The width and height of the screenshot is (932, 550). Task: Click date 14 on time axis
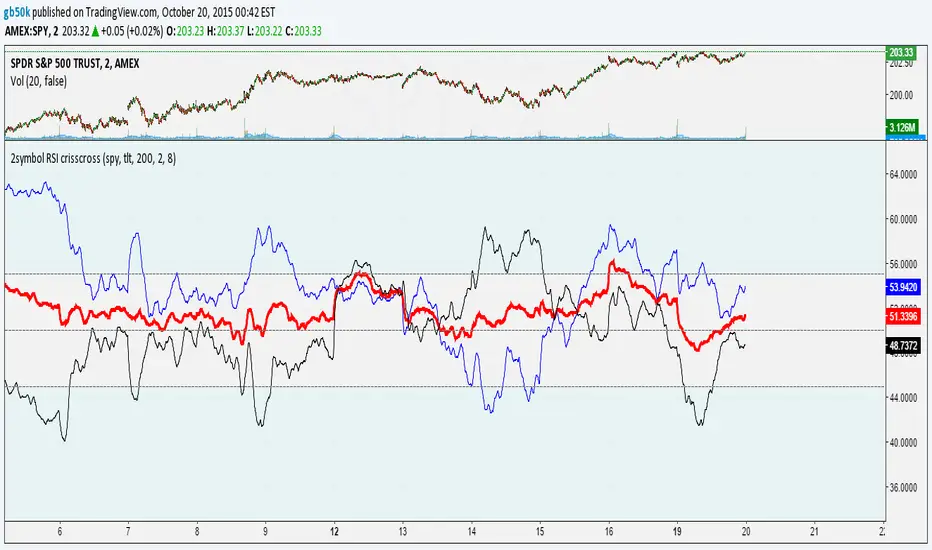coord(471,532)
